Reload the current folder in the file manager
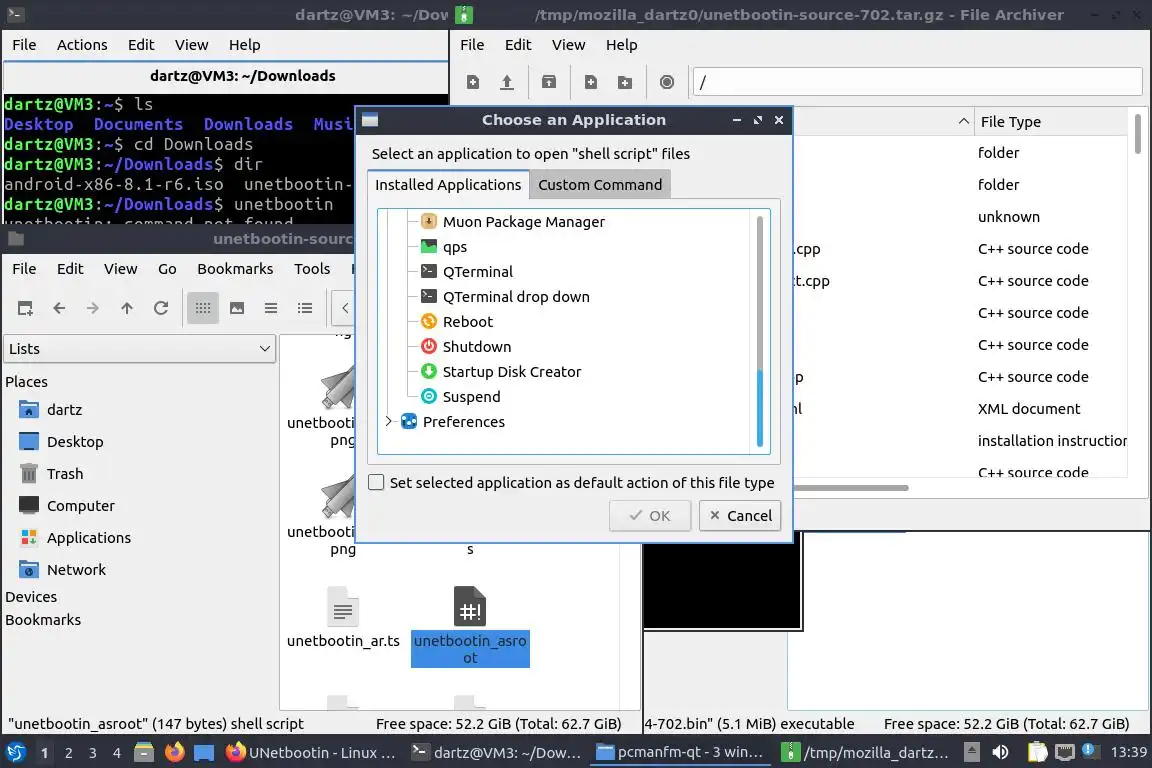The image size is (1152, 768). [x=161, y=308]
